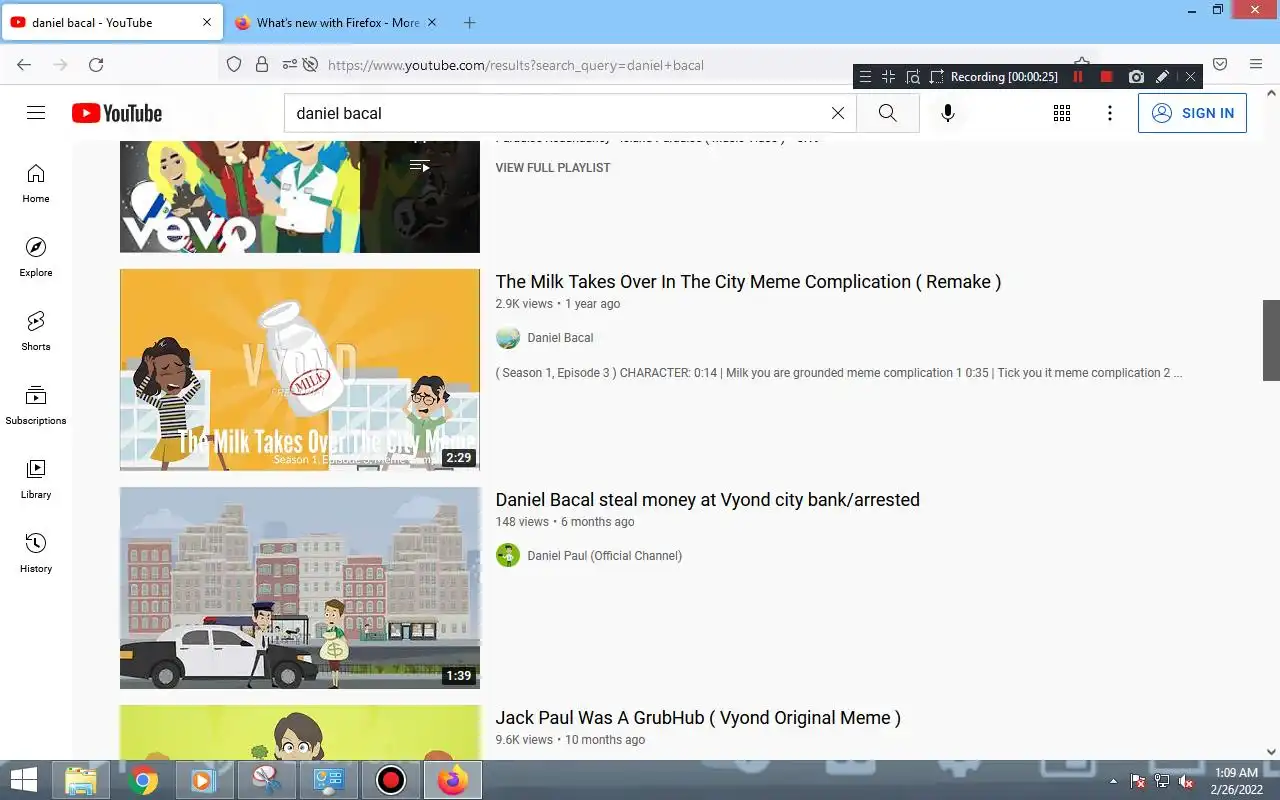
Task: Click the police car bank robbery thumbnail
Action: tap(300, 588)
